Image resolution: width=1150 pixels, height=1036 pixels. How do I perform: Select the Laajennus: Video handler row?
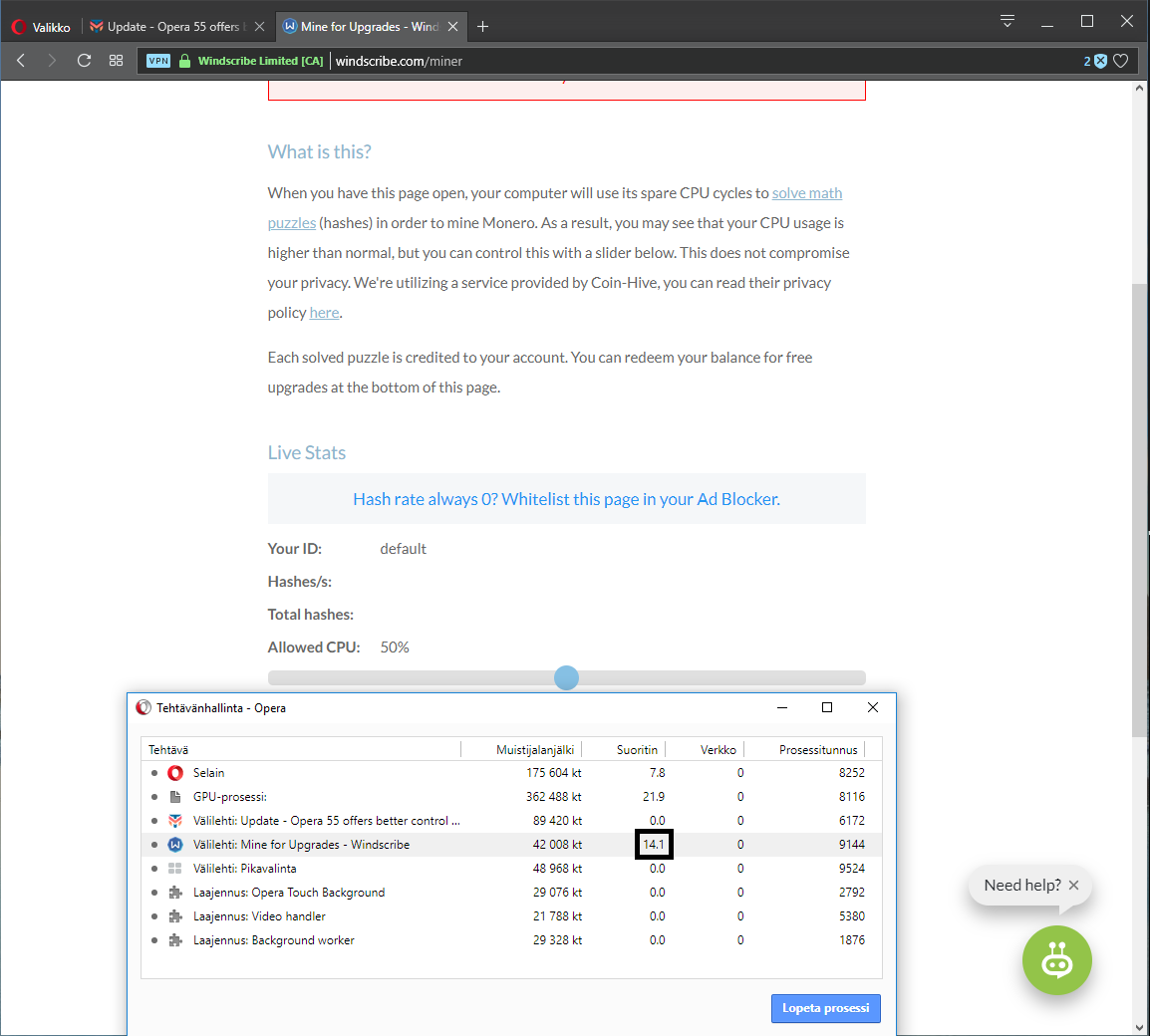(511, 916)
